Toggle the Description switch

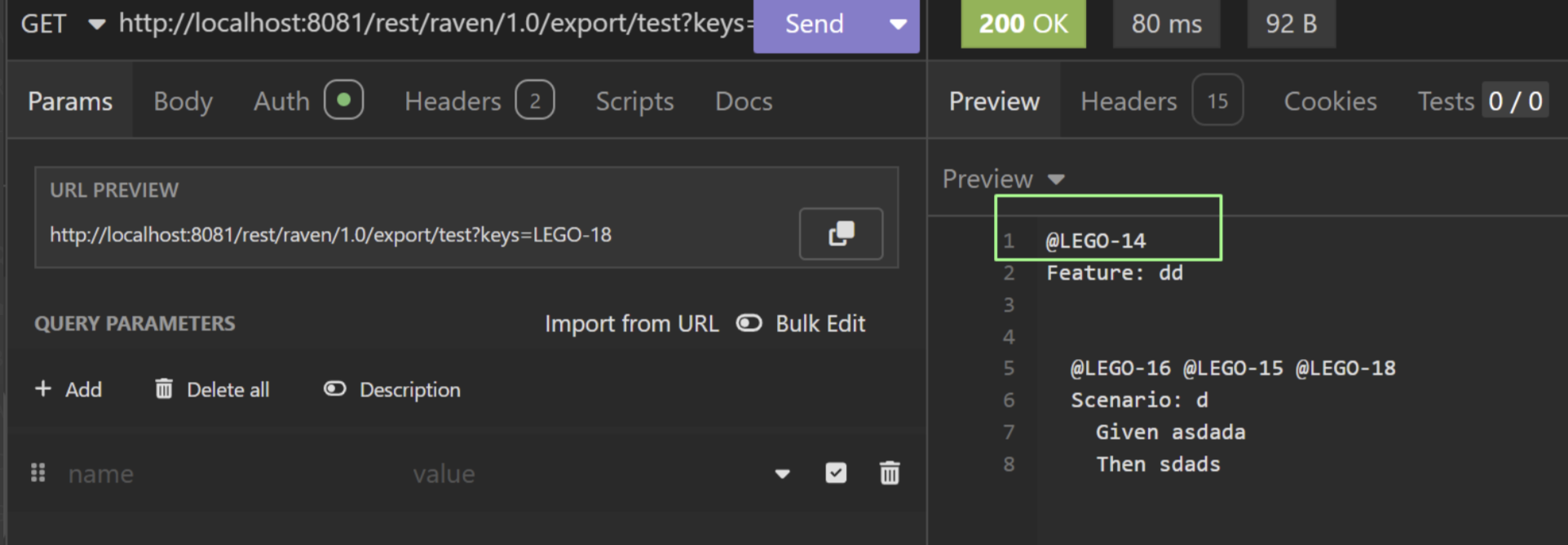pos(335,389)
